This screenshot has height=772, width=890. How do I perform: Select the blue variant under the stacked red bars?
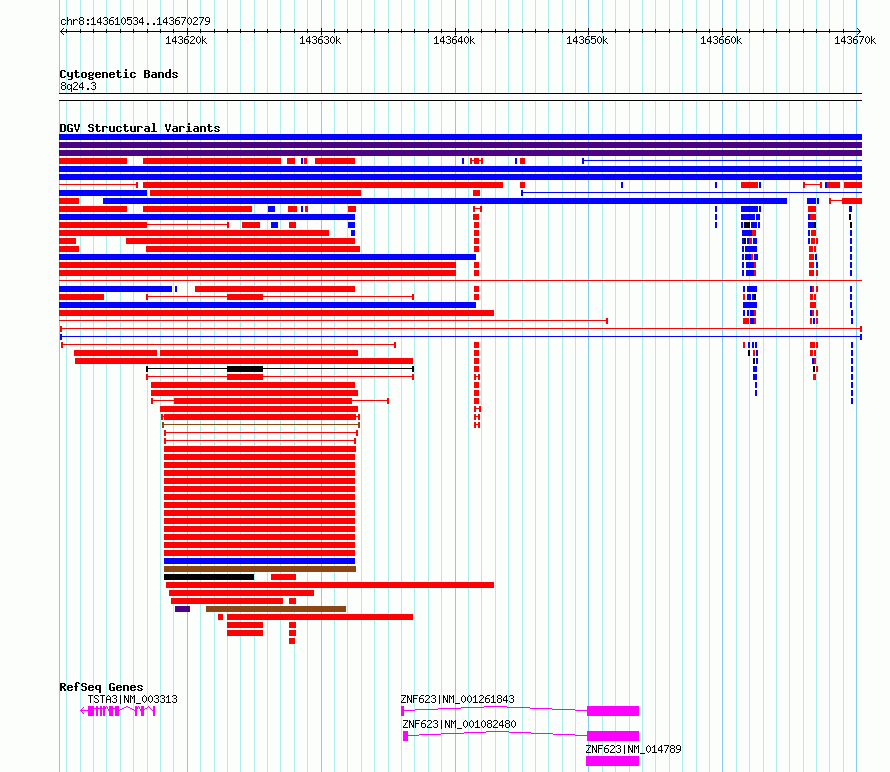(x=259, y=561)
